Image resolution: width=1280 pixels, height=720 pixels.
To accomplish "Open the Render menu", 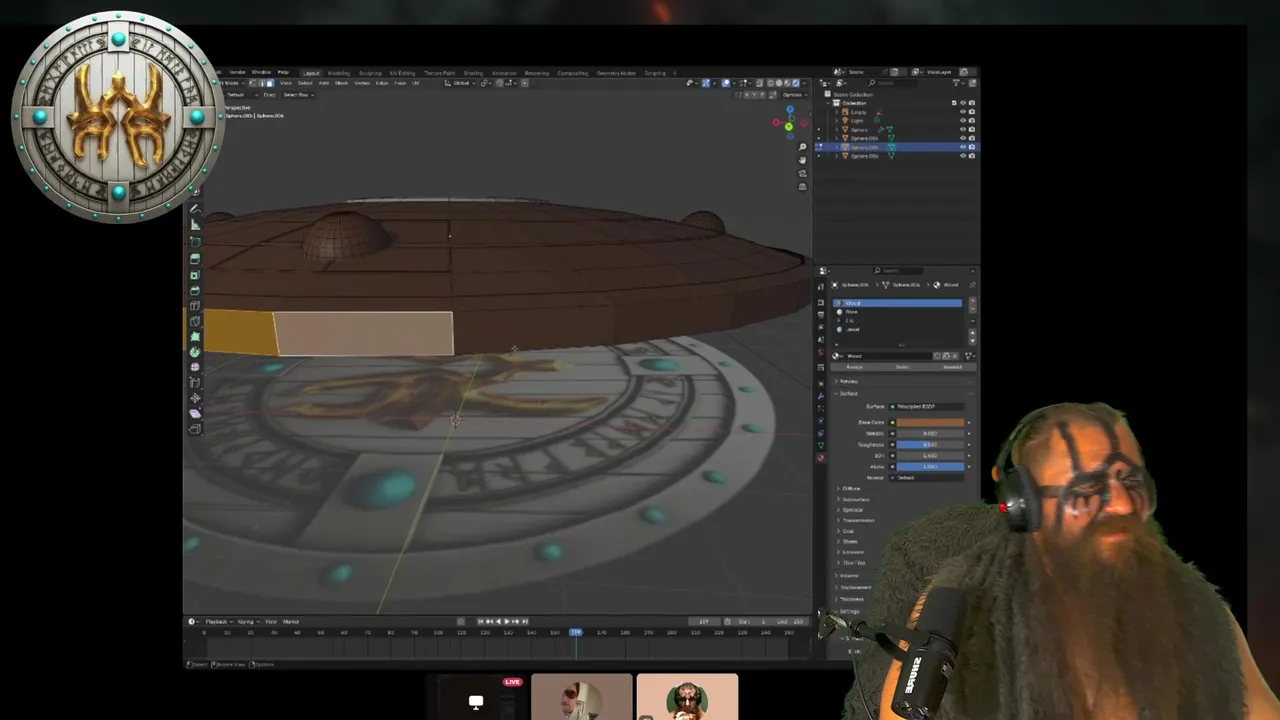I will tap(237, 72).
